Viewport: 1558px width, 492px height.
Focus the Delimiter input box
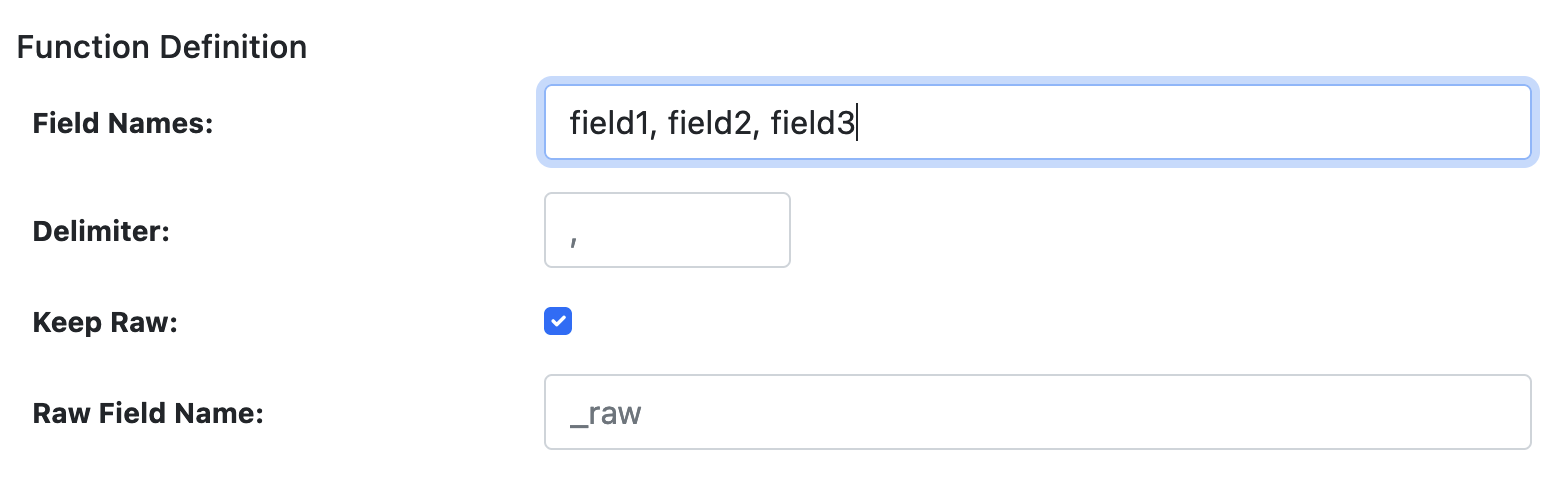667,230
